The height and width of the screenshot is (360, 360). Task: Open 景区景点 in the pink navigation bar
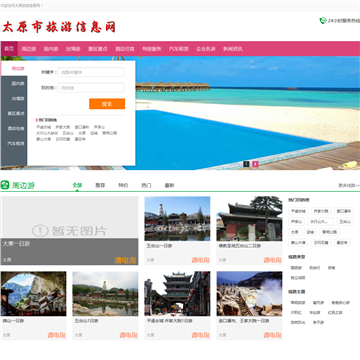pyautogui.click(x=98, y=49)
